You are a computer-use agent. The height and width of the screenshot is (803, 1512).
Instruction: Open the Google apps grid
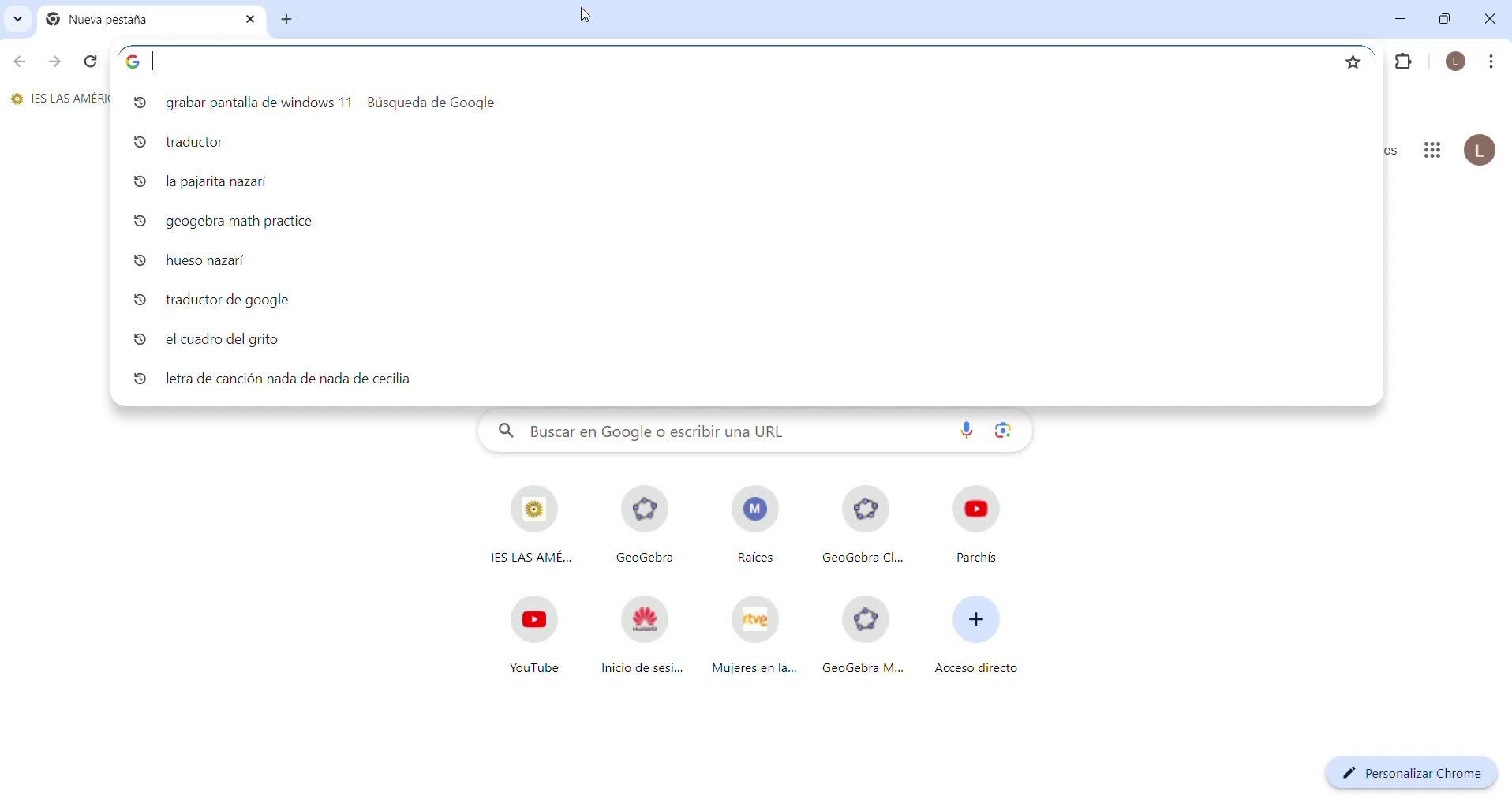coord(1433,151)
